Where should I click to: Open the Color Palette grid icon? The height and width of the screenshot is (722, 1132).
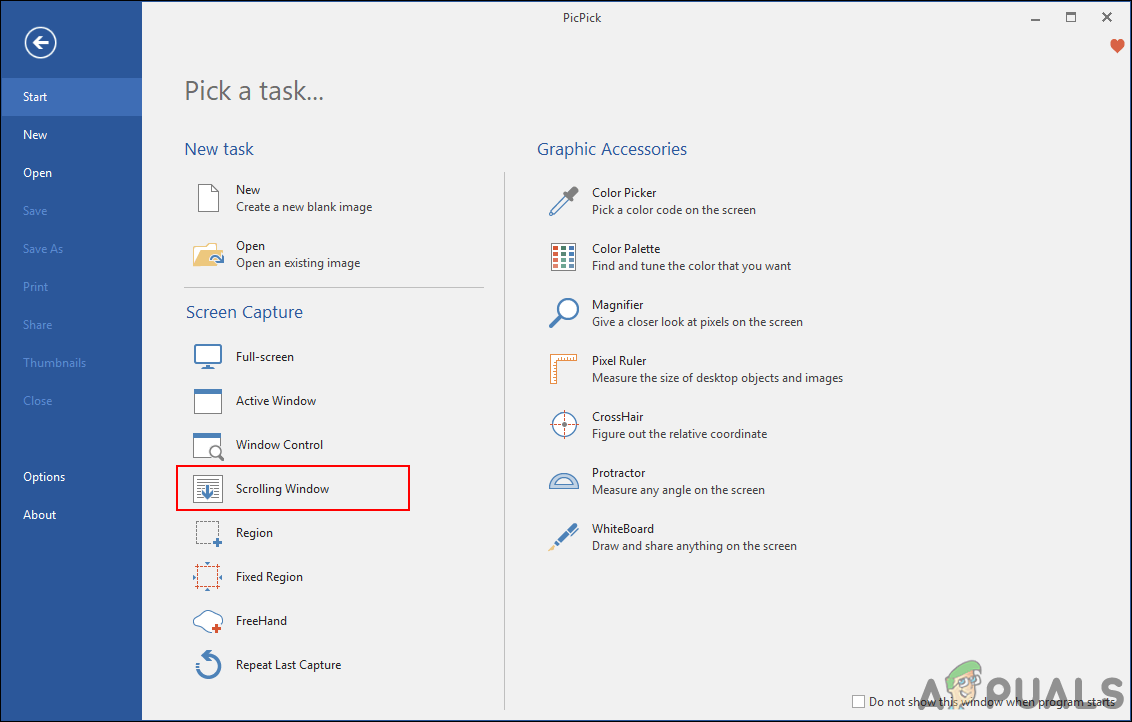[x=563, y=257]
